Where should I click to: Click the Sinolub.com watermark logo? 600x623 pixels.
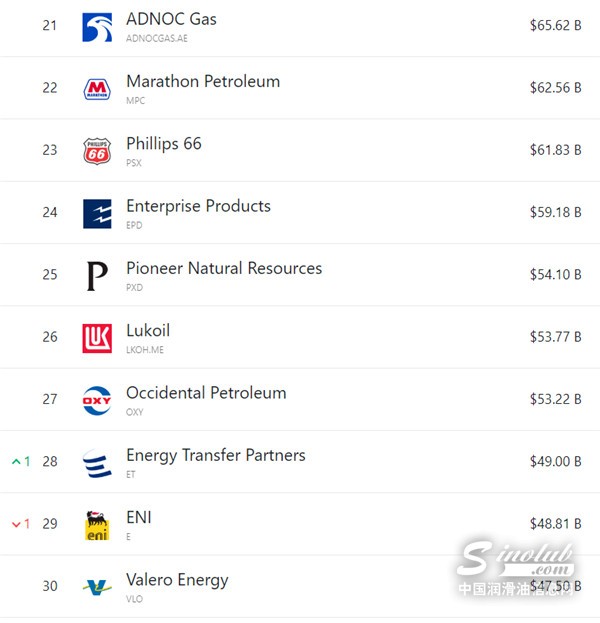pyautogui.click(x=517, y=568)
